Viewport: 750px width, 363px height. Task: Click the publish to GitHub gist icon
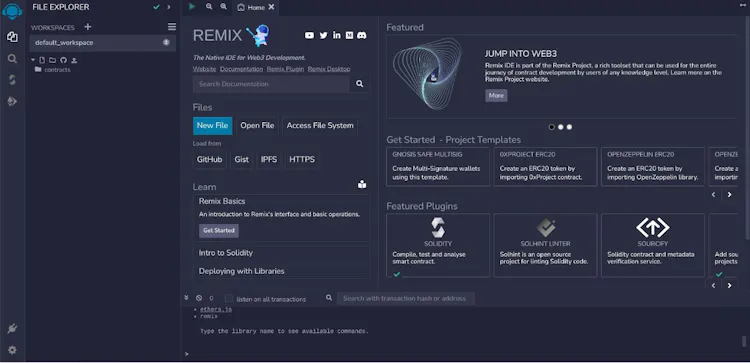click(x=63, y=60)
